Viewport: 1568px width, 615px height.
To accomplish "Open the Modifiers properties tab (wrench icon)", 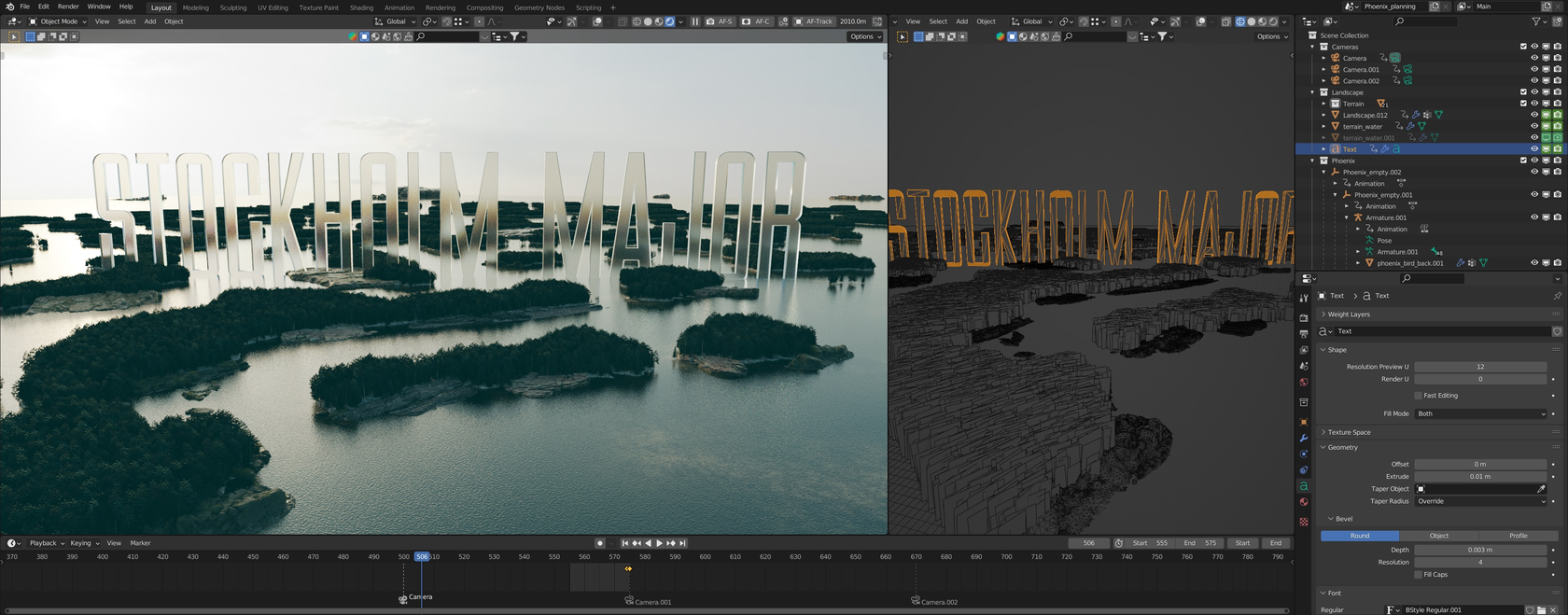I will coord(1304,438).
